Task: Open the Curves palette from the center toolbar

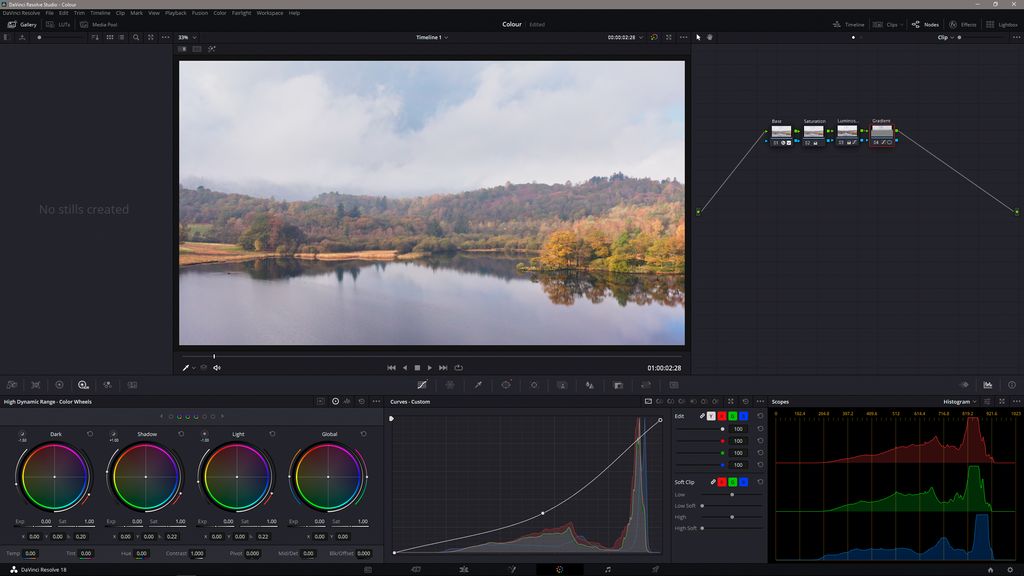Action: pos(421,384)
